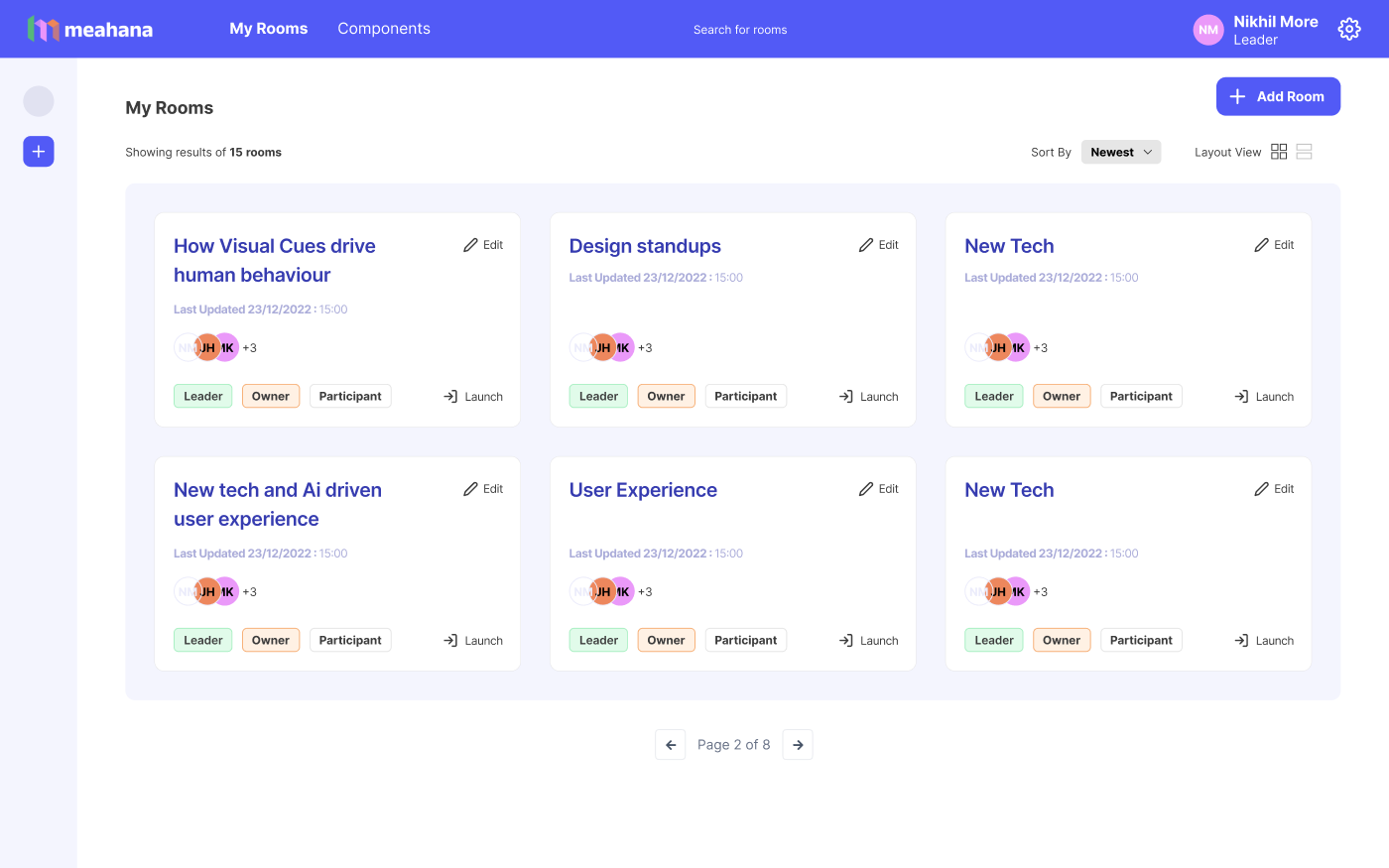Open the My Rooms nav tab
The height and width of the screenshot is (868, 1389).
[x=269, y=29]
